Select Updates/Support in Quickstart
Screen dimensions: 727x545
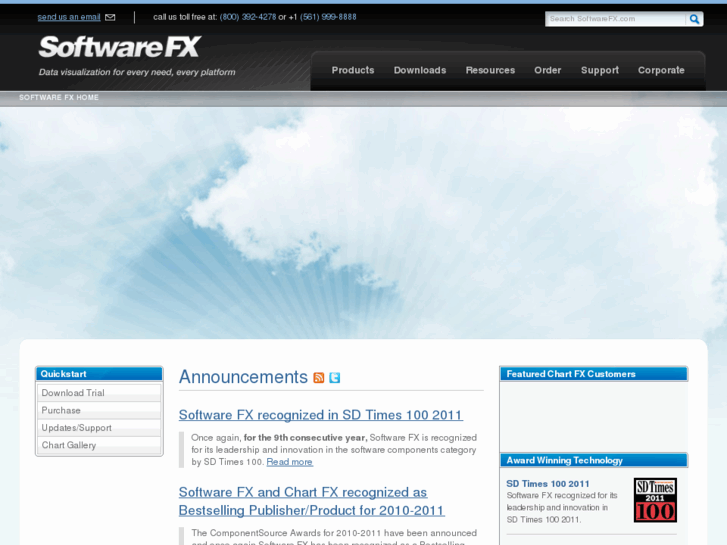[99, 428]
